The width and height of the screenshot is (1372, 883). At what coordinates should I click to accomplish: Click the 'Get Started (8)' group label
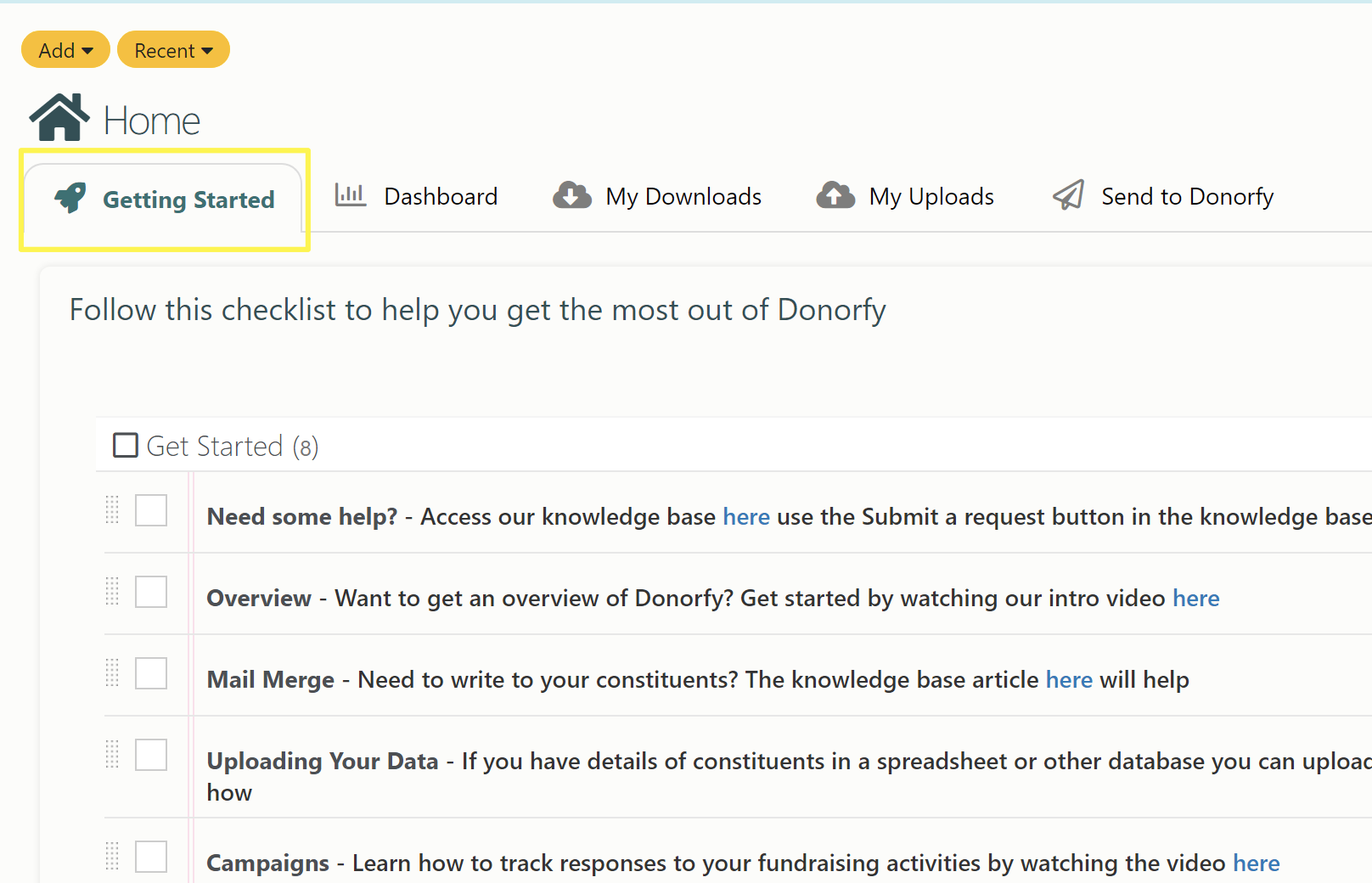233,446
